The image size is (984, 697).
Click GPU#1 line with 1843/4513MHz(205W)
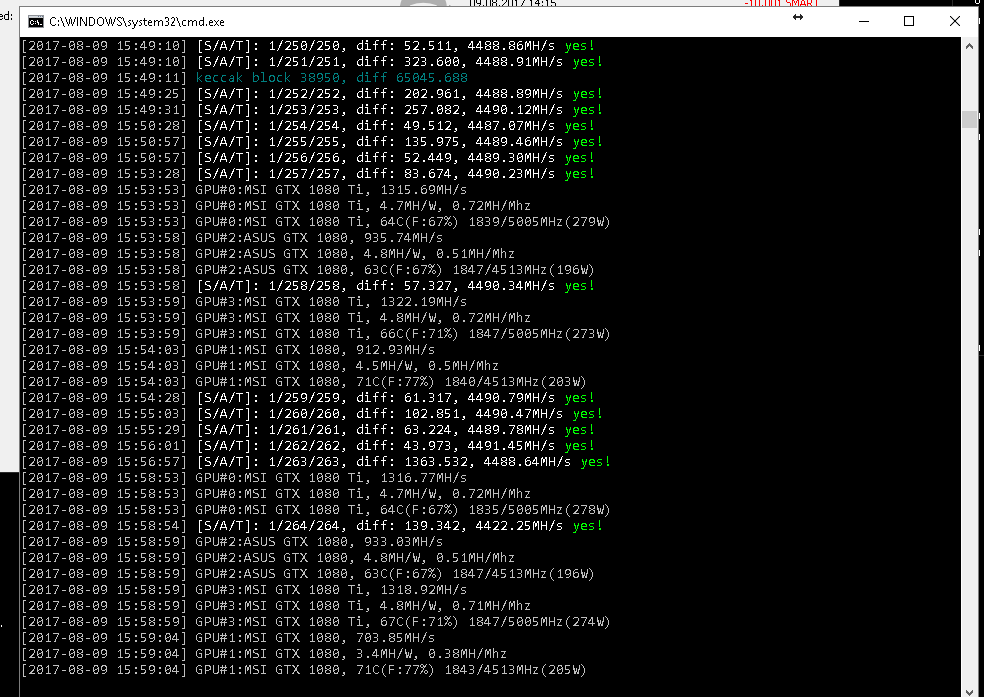[304, 669]
